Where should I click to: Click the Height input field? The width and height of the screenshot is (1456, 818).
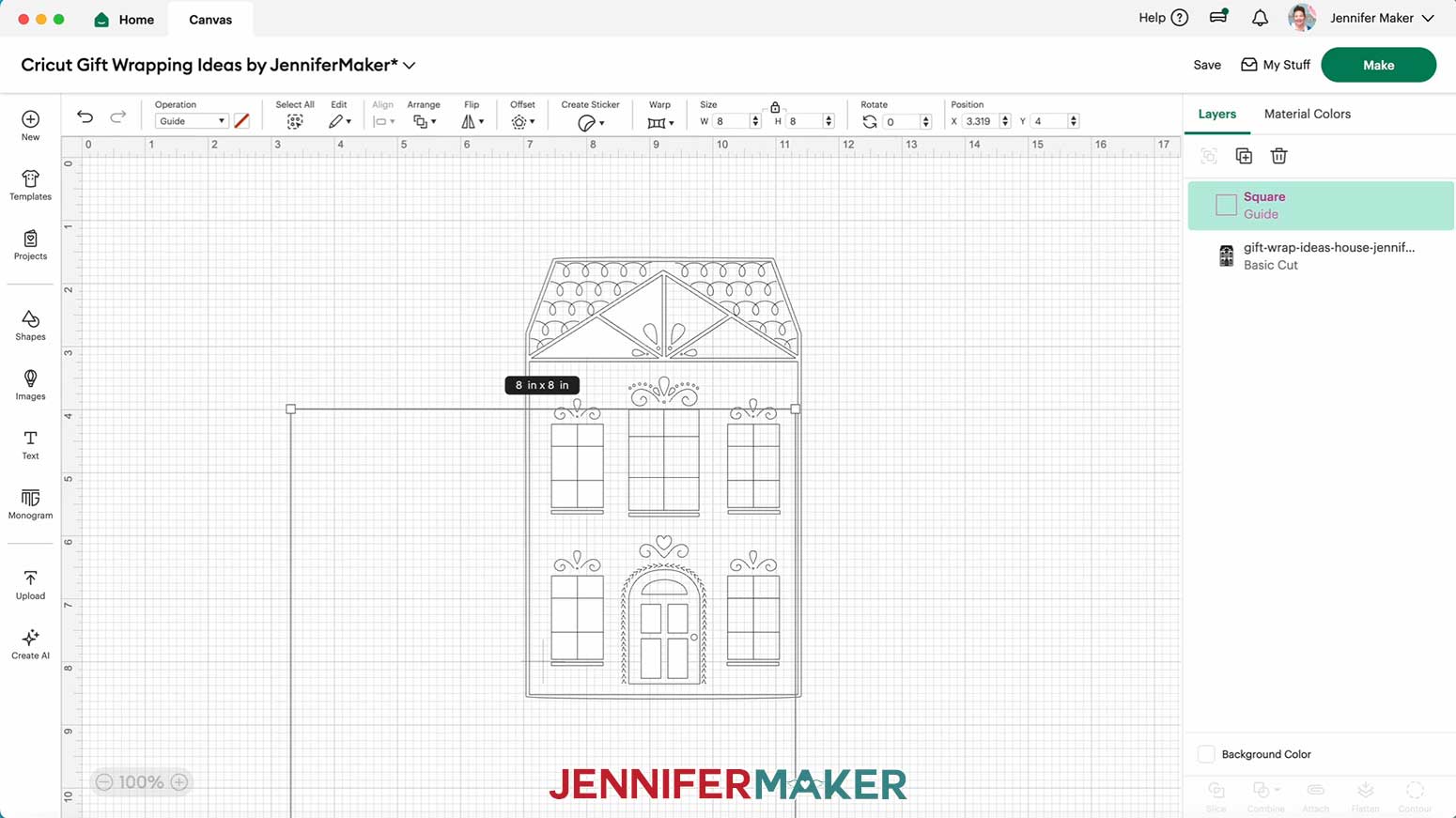(804, 121)
